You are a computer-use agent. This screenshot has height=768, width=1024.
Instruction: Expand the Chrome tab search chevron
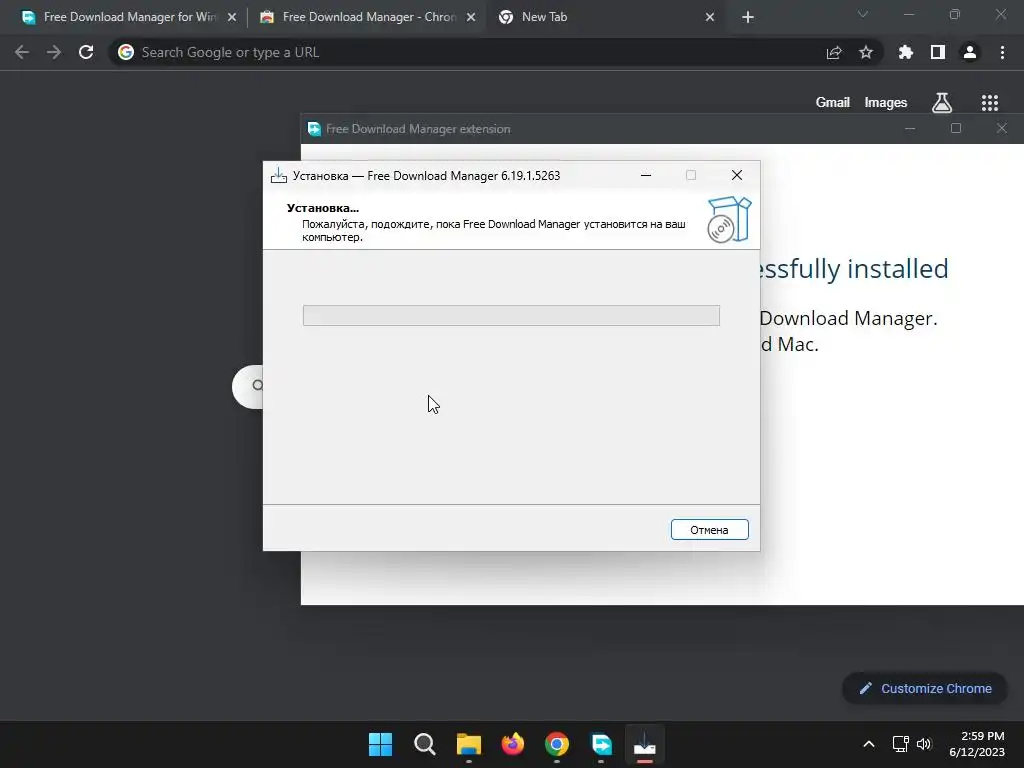[x=863, y=14]
